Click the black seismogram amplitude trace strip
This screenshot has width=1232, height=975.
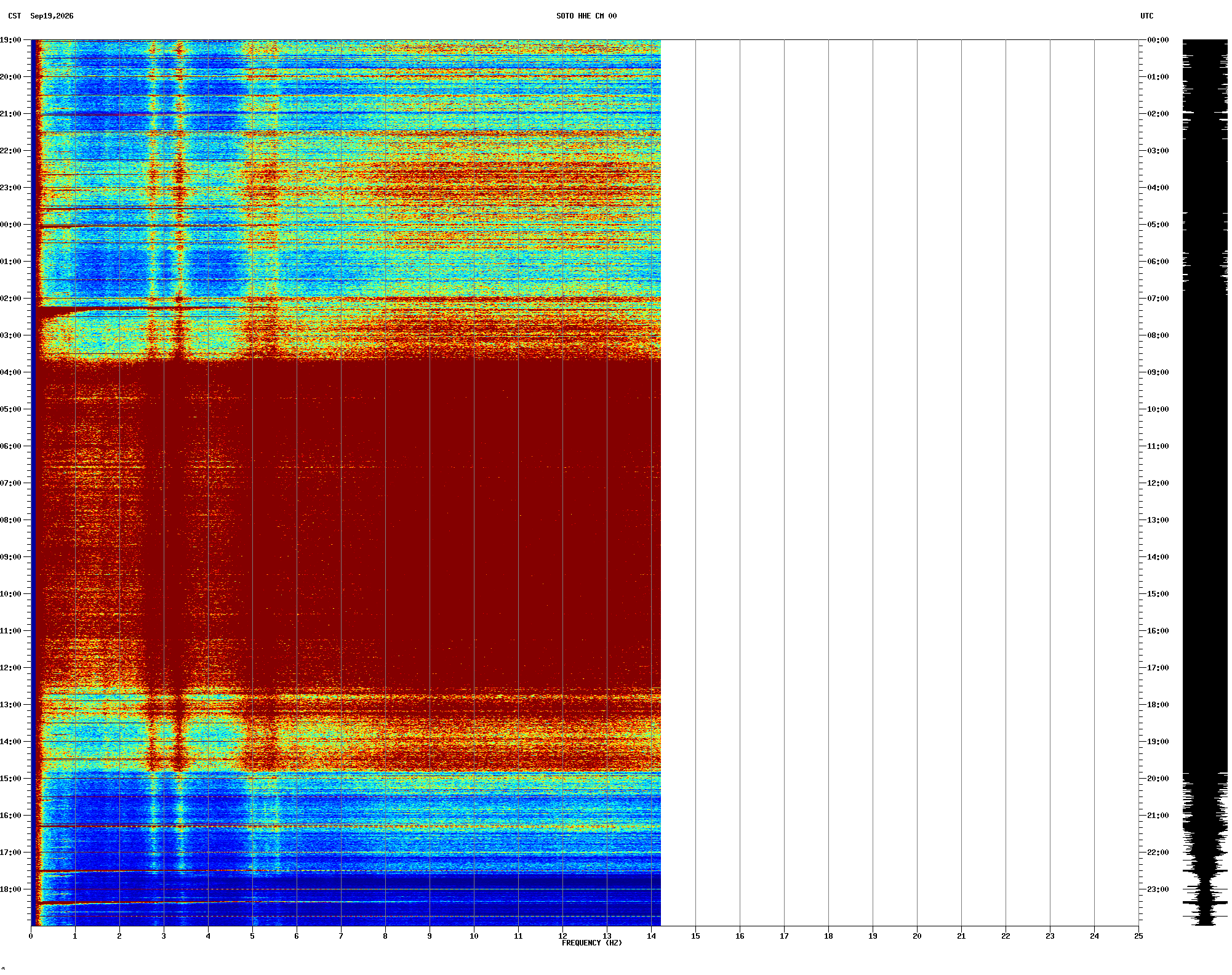pyautogui.click(x=1205, y=483)
